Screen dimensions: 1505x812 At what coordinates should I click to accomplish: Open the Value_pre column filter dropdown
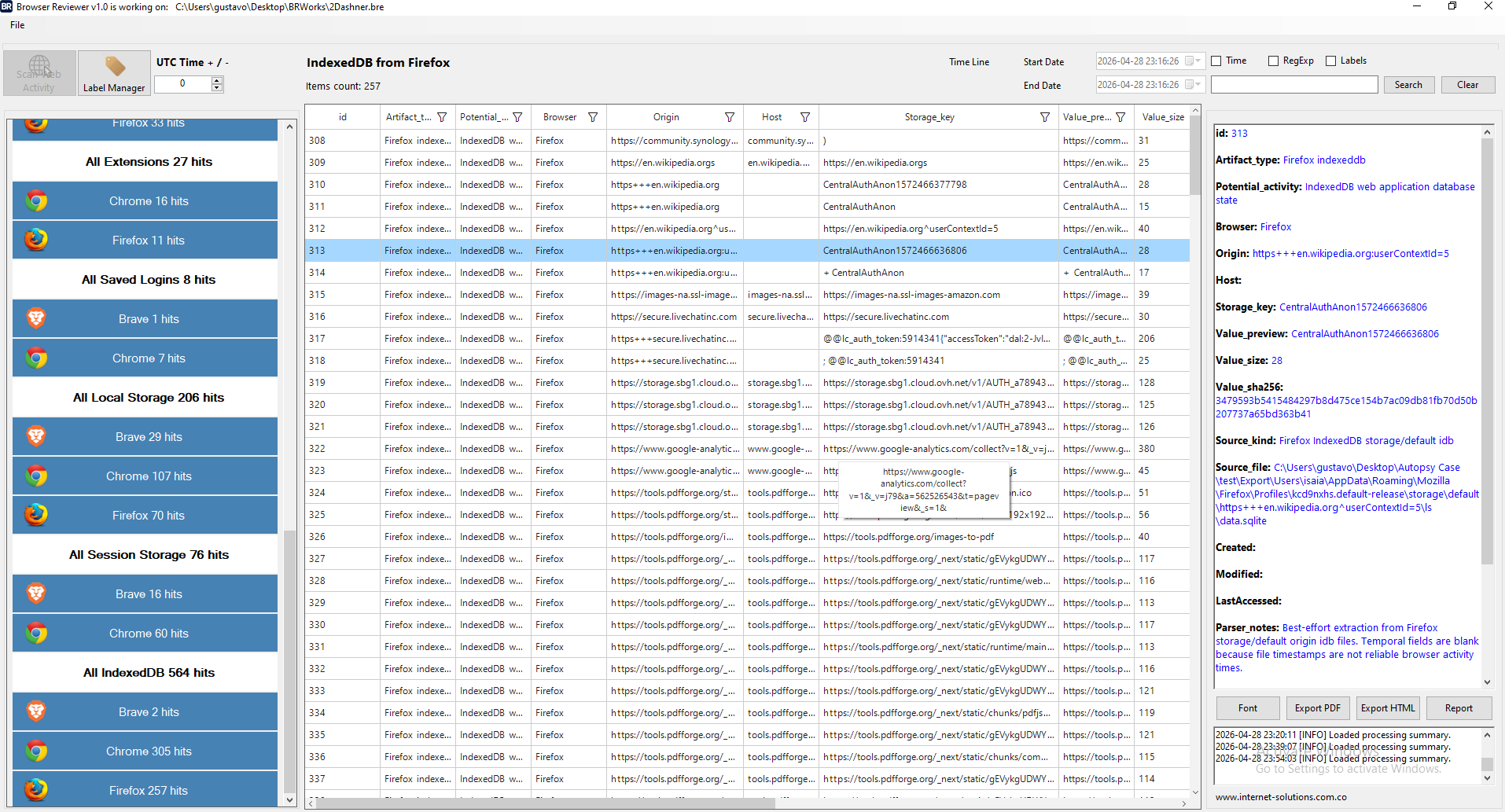(x=1120, y=117)
